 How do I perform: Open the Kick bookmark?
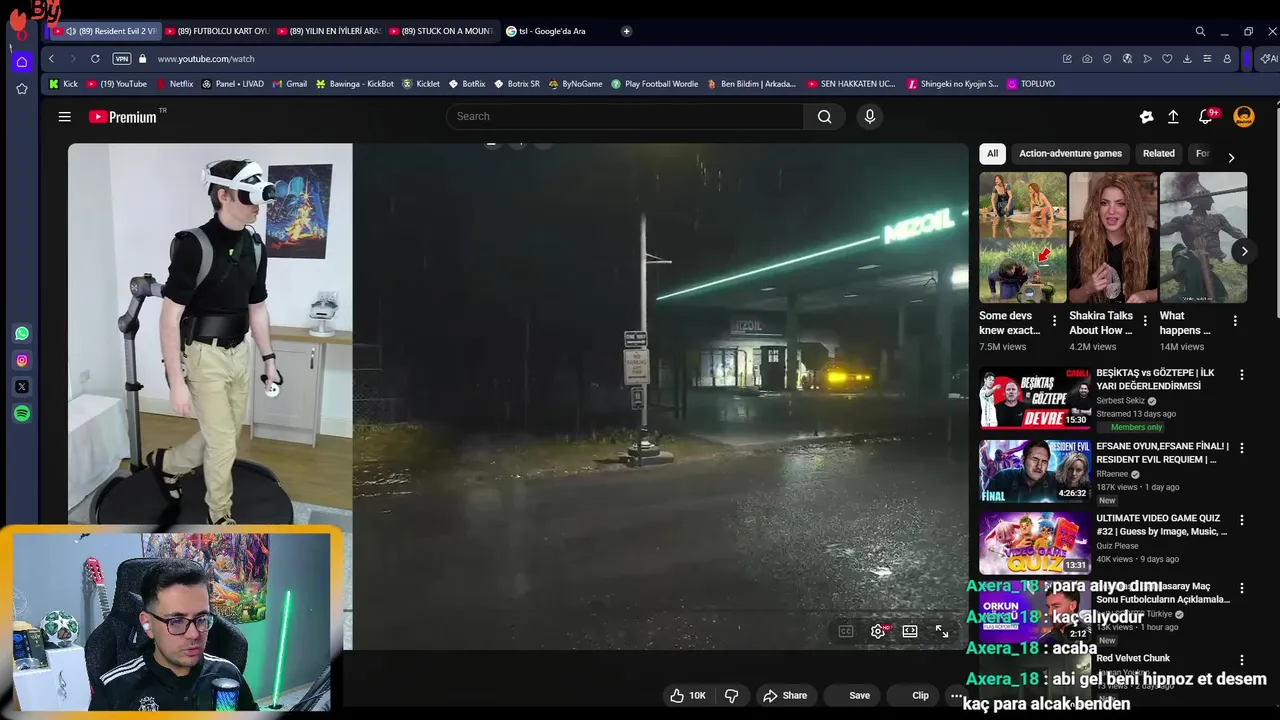click(x=63, y=84)
